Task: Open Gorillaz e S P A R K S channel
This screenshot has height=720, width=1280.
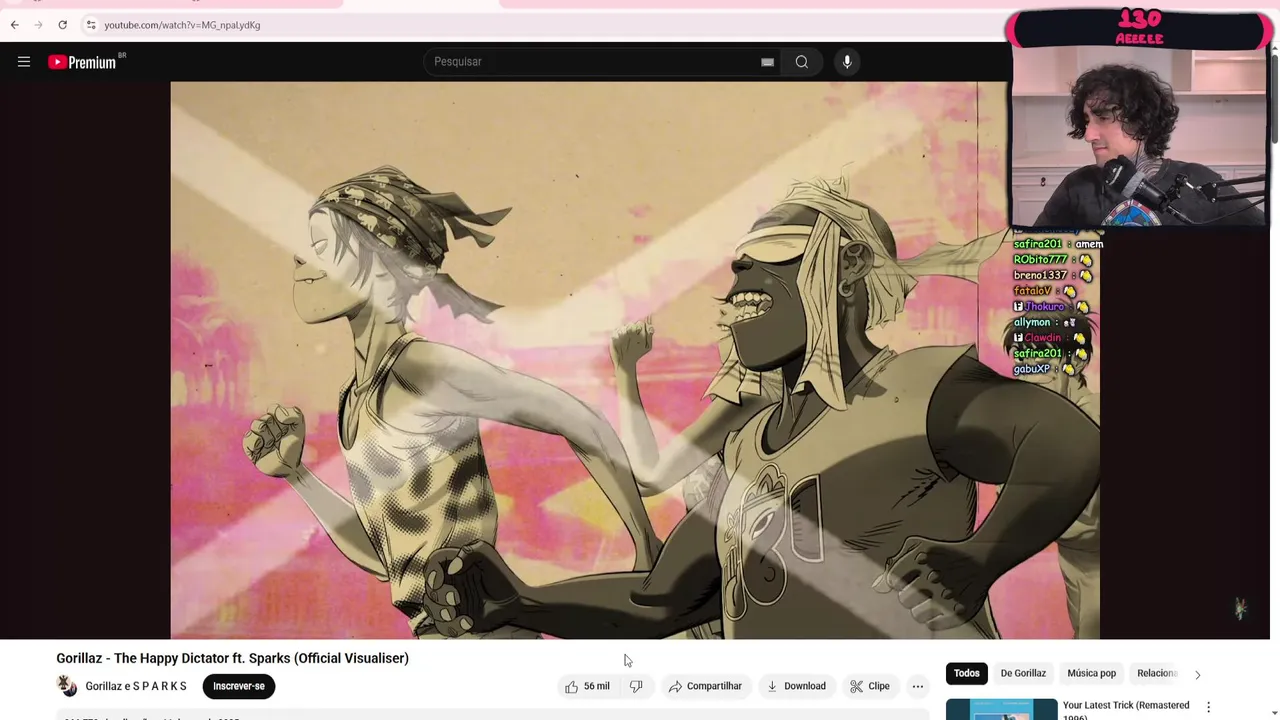Action: click(x=136, y=686)
